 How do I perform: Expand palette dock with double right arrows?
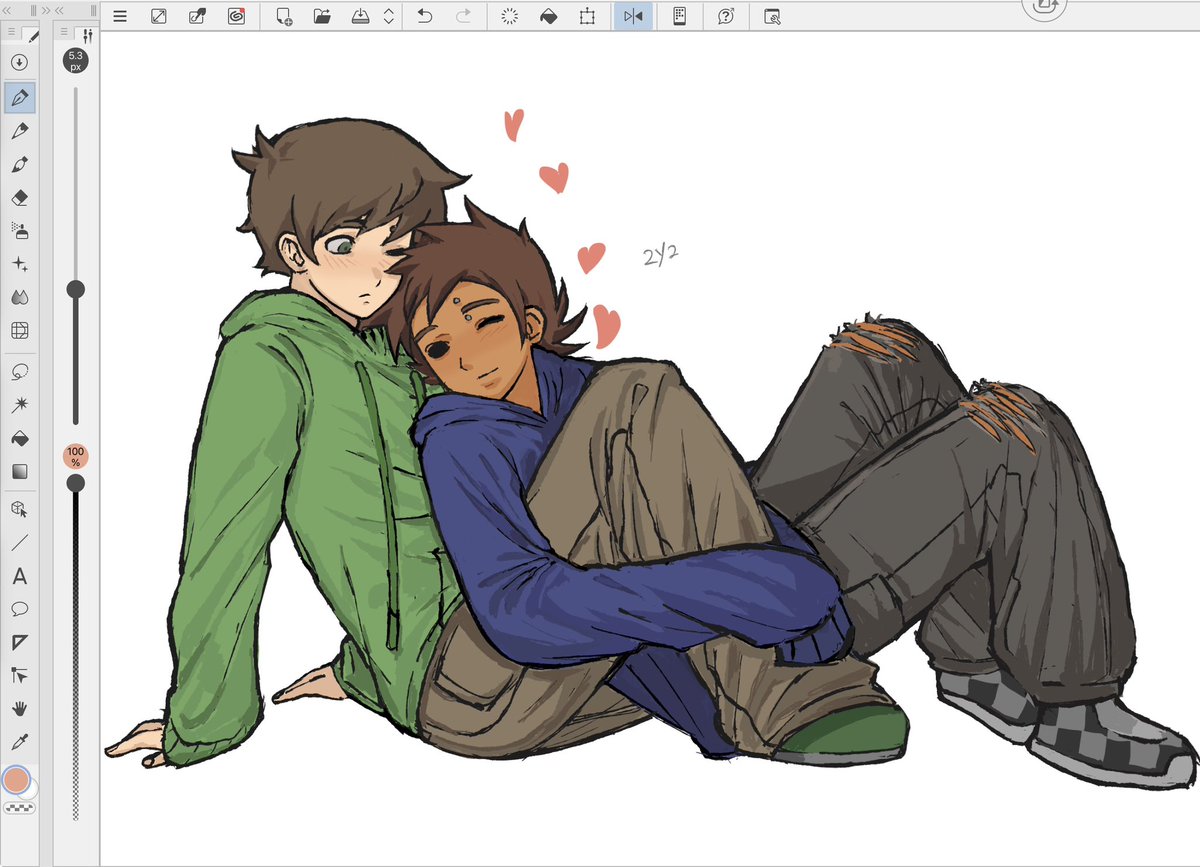(45, 11)
